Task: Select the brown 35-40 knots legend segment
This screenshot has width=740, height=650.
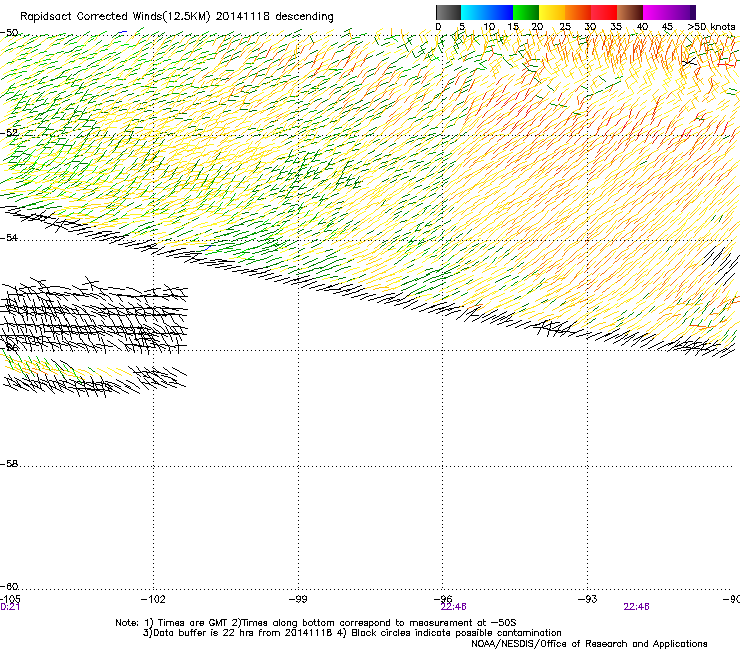Action: click(630, 12)
